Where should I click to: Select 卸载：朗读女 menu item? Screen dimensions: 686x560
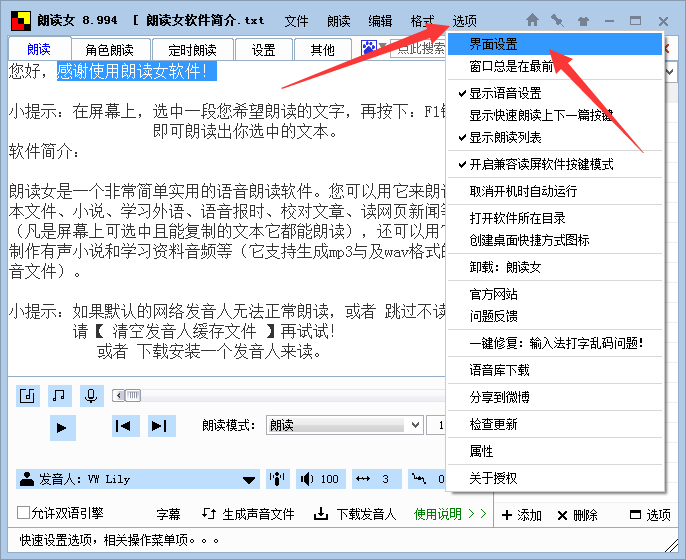tap(555, 267)
